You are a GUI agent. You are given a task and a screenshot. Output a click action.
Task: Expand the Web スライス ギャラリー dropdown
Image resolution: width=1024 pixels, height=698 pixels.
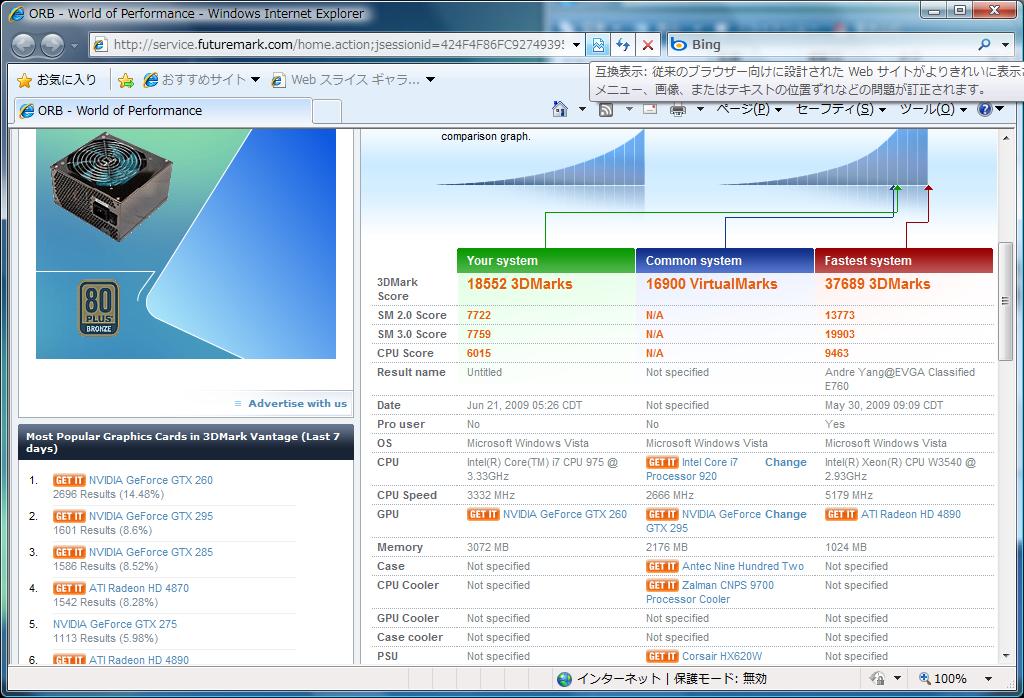click(430, 80)
